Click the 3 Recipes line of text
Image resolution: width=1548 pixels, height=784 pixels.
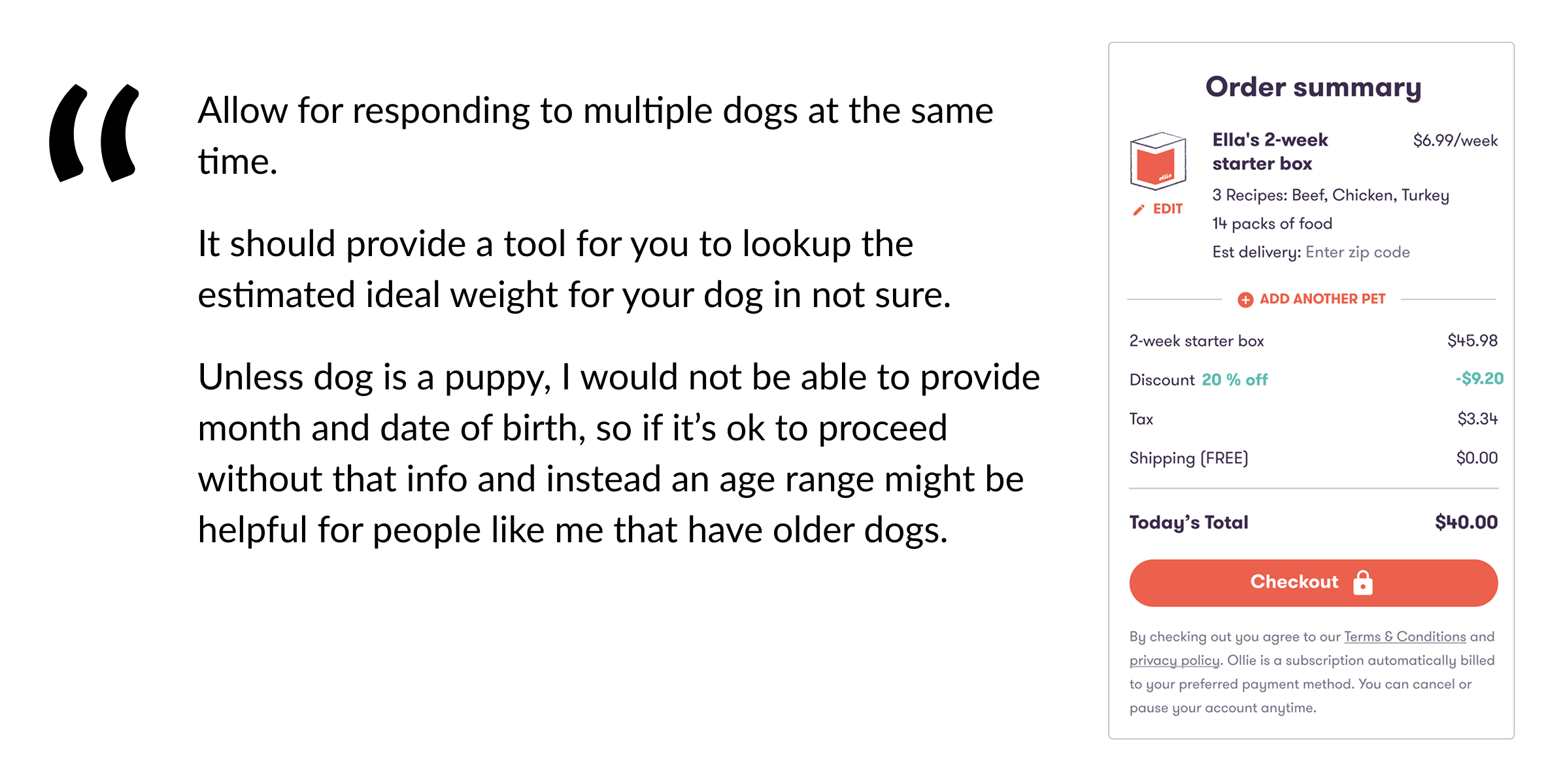click(x=1330, y=195)
